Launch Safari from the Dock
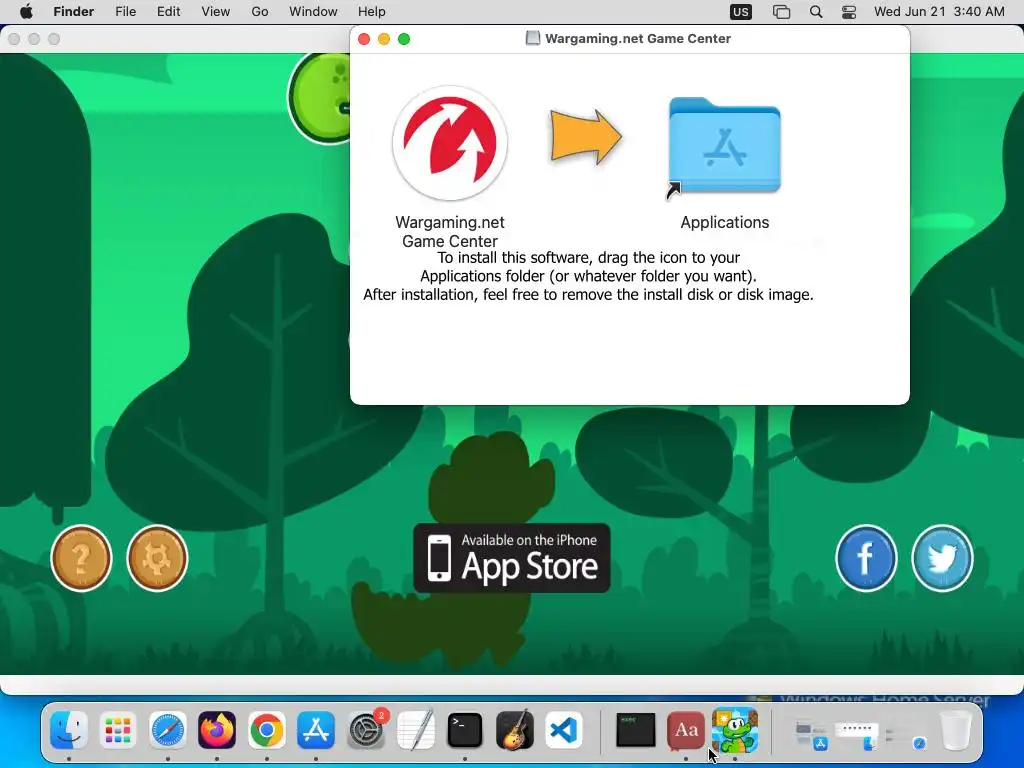 [168, 730]
